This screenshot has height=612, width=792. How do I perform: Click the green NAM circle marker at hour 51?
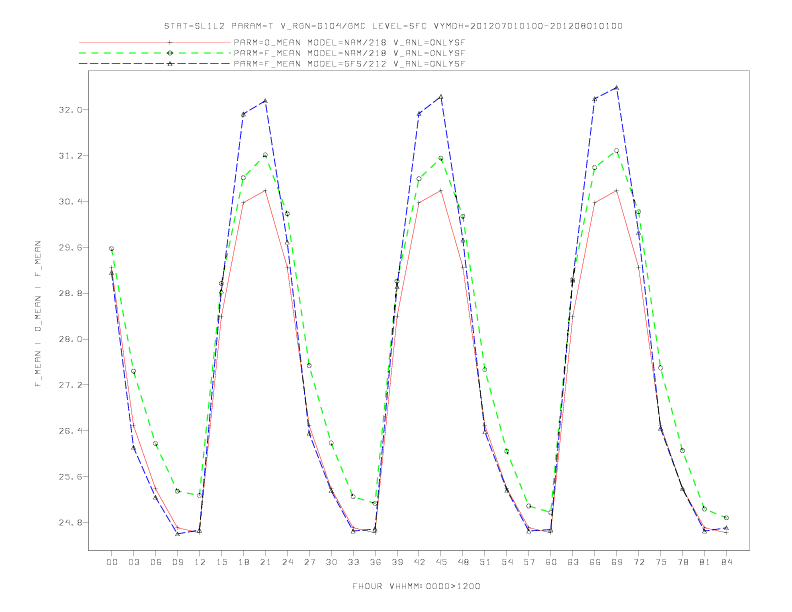[x=485, y=370]
